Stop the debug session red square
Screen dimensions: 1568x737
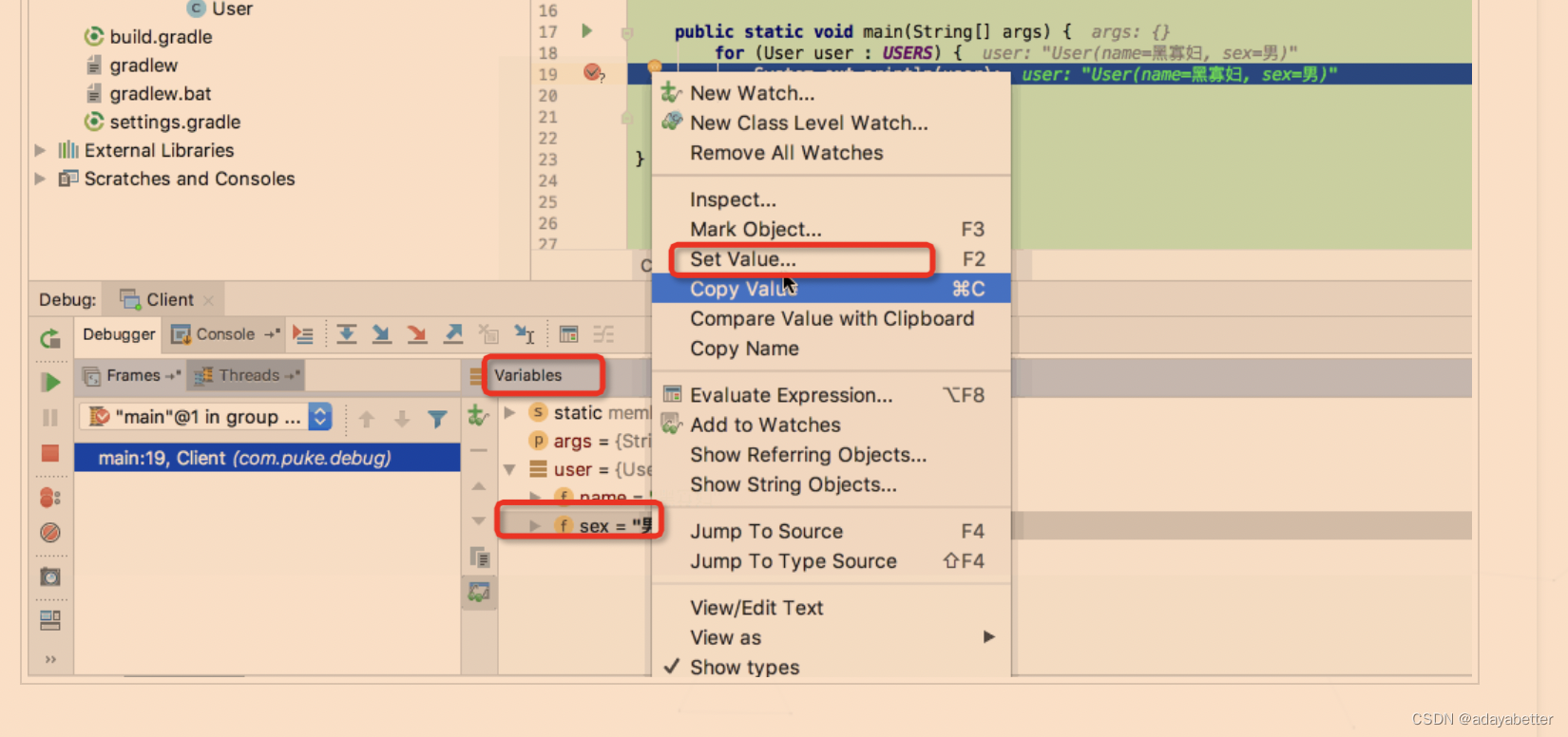pyautogui.click(x=50, y=454)
